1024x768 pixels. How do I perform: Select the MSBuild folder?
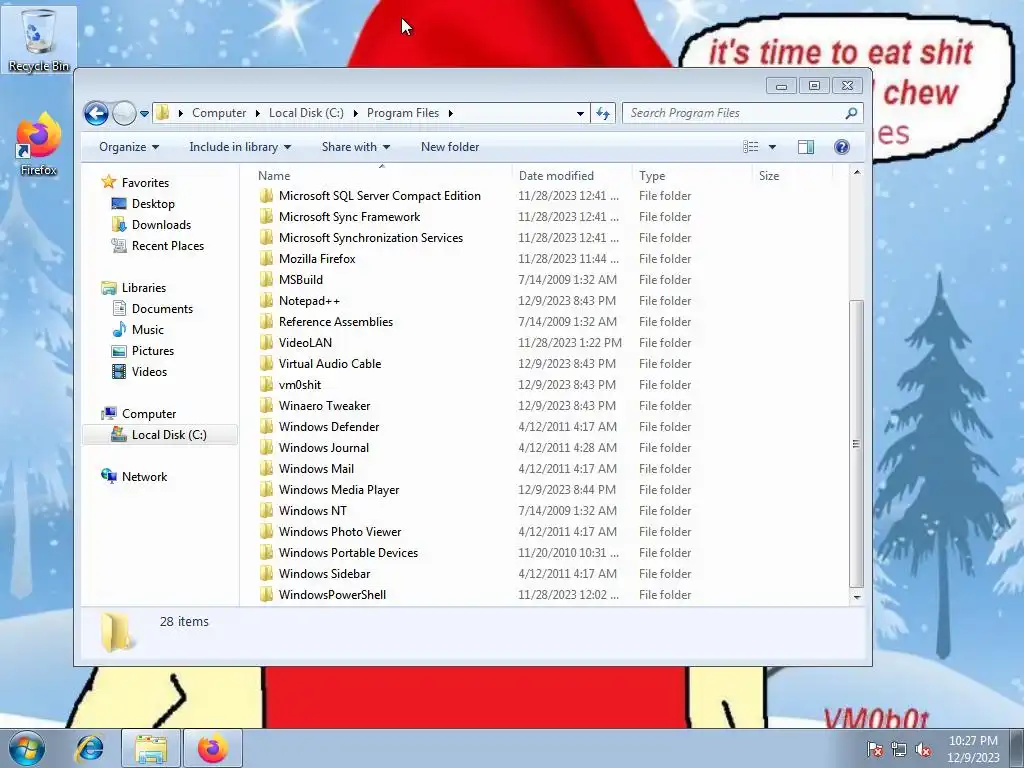tap(300, 280)
